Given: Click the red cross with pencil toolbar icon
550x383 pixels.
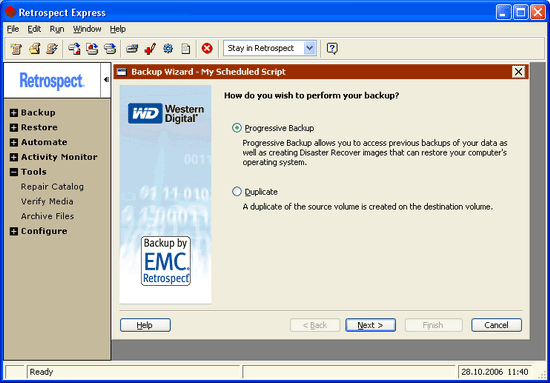Looking at the screenshot, I should tap(150, 48).
